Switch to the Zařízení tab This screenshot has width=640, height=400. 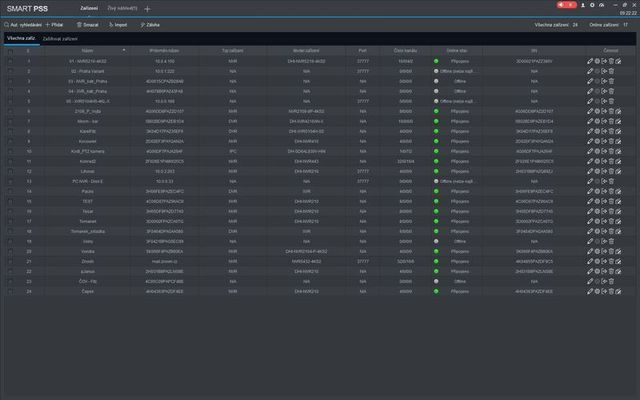(x=89, y=7)
